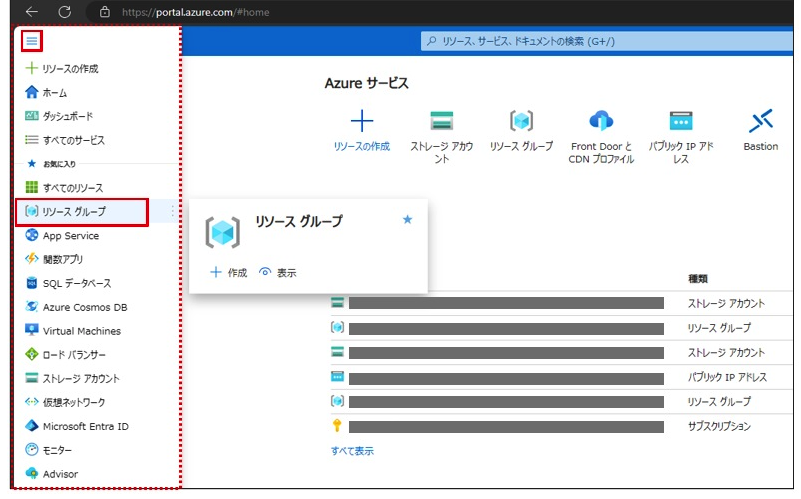
Task: Toggle favorite star on リソース グループ flyout
Action: pyautogui.click(x=407, y=220)
